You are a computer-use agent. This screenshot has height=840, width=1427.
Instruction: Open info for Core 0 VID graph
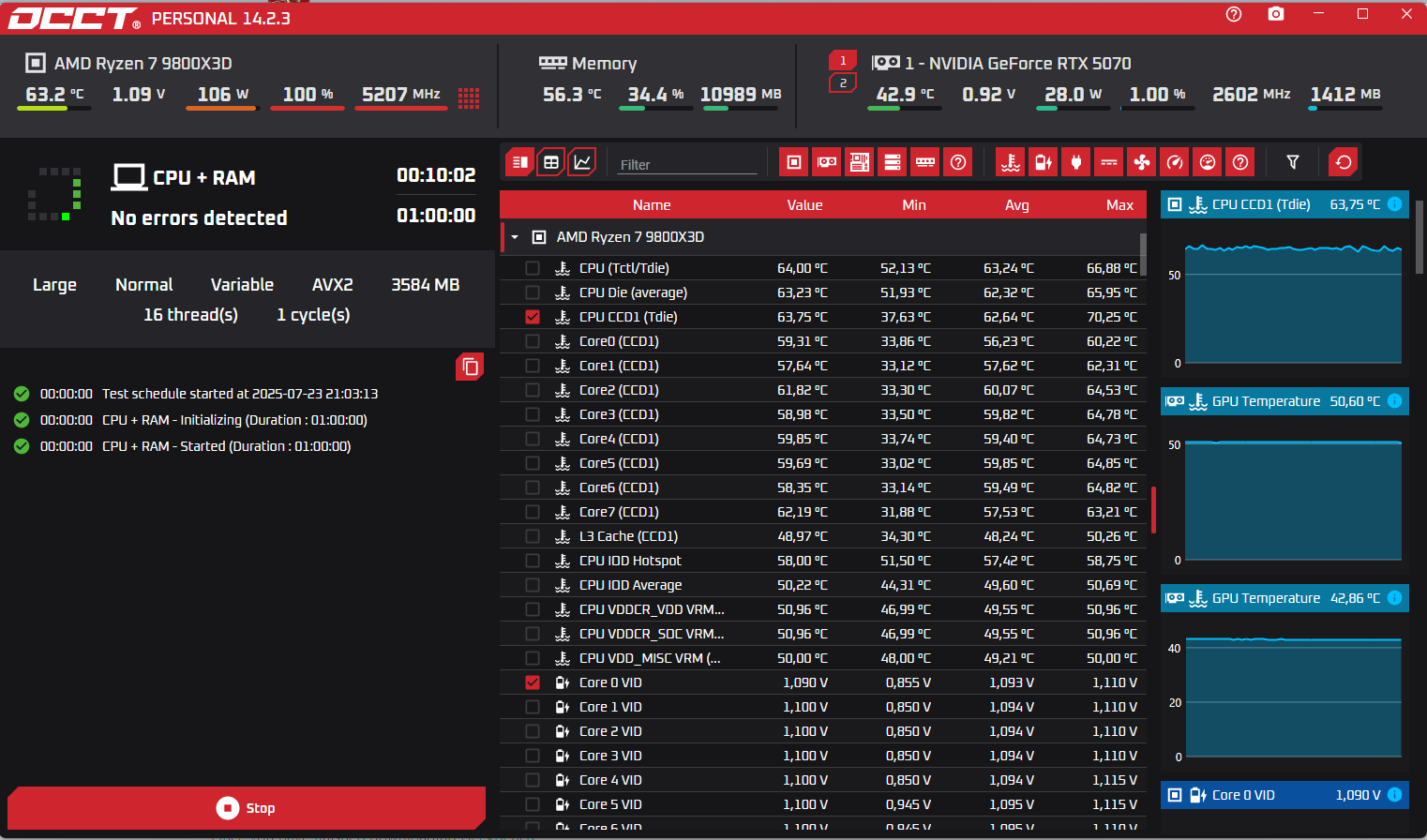tap(1394, 795)
